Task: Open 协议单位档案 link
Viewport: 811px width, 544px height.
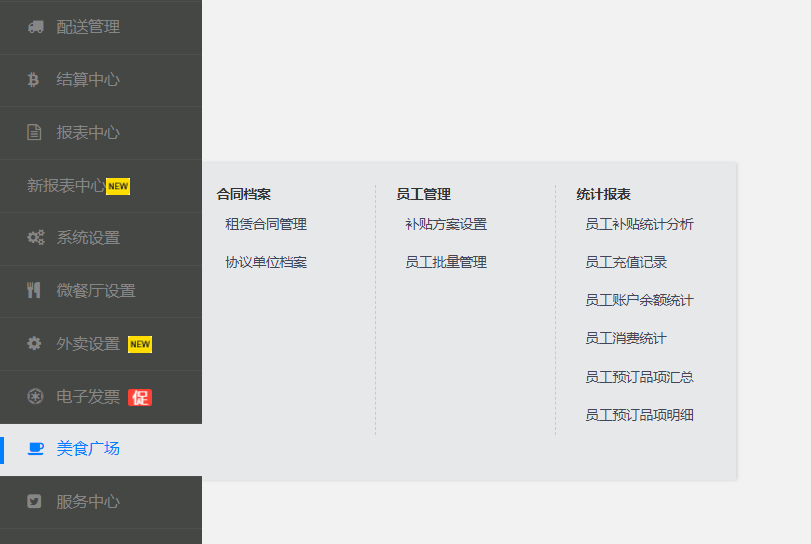Action: tap(266, 262)
